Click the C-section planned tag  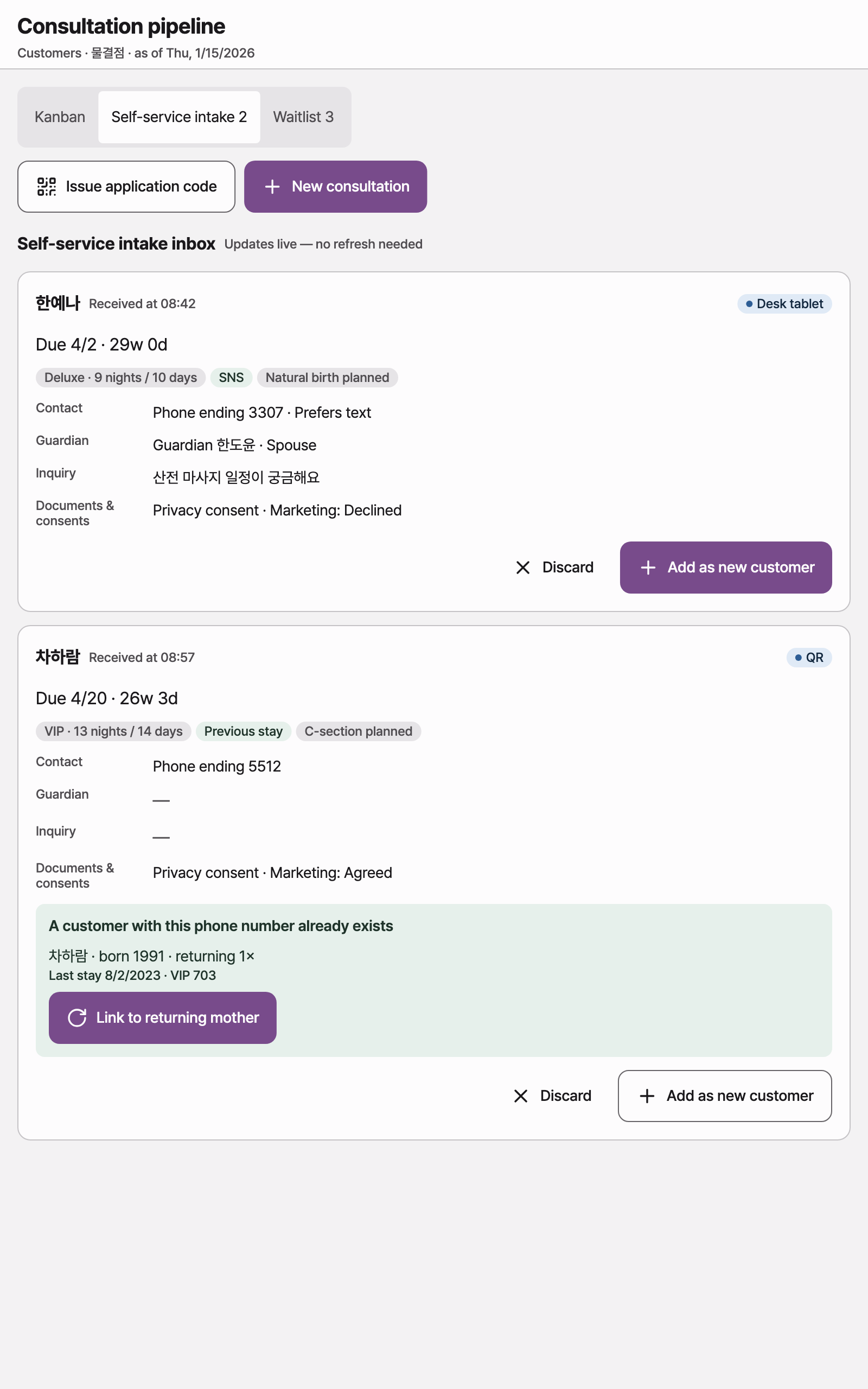click(x=358, y=731)
